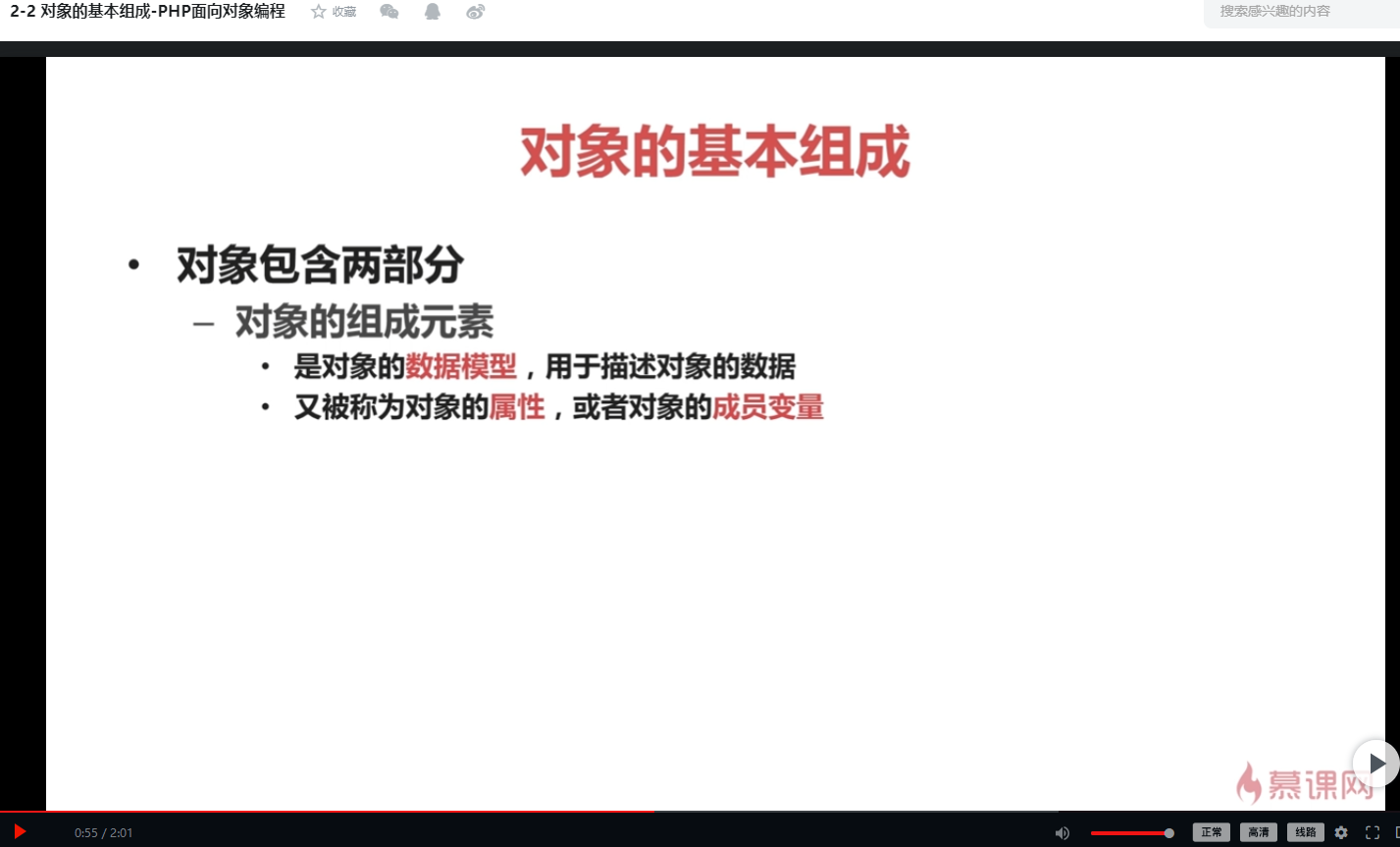Share the video to WeChat
This screenshot has height=847, width=1400.
389,11
